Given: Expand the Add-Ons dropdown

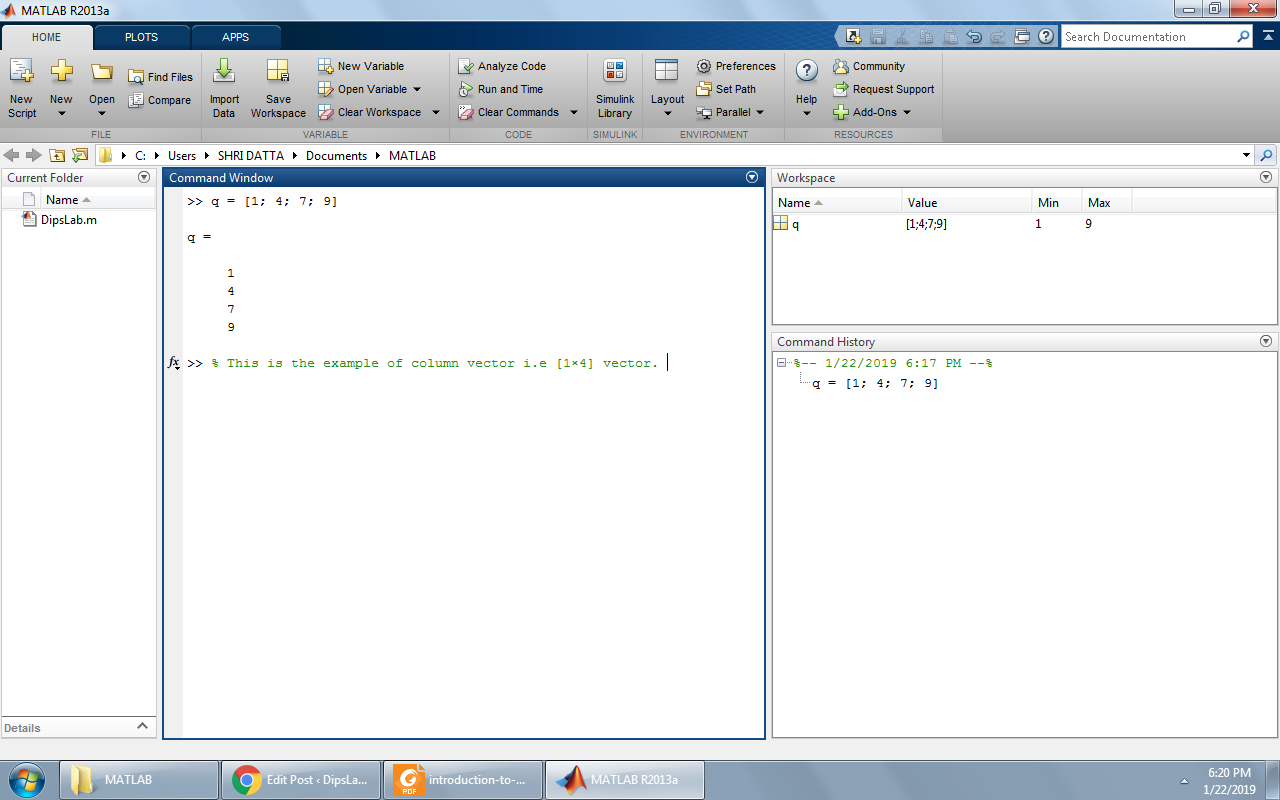Looking at the screenshot, I should coord(907,112).
